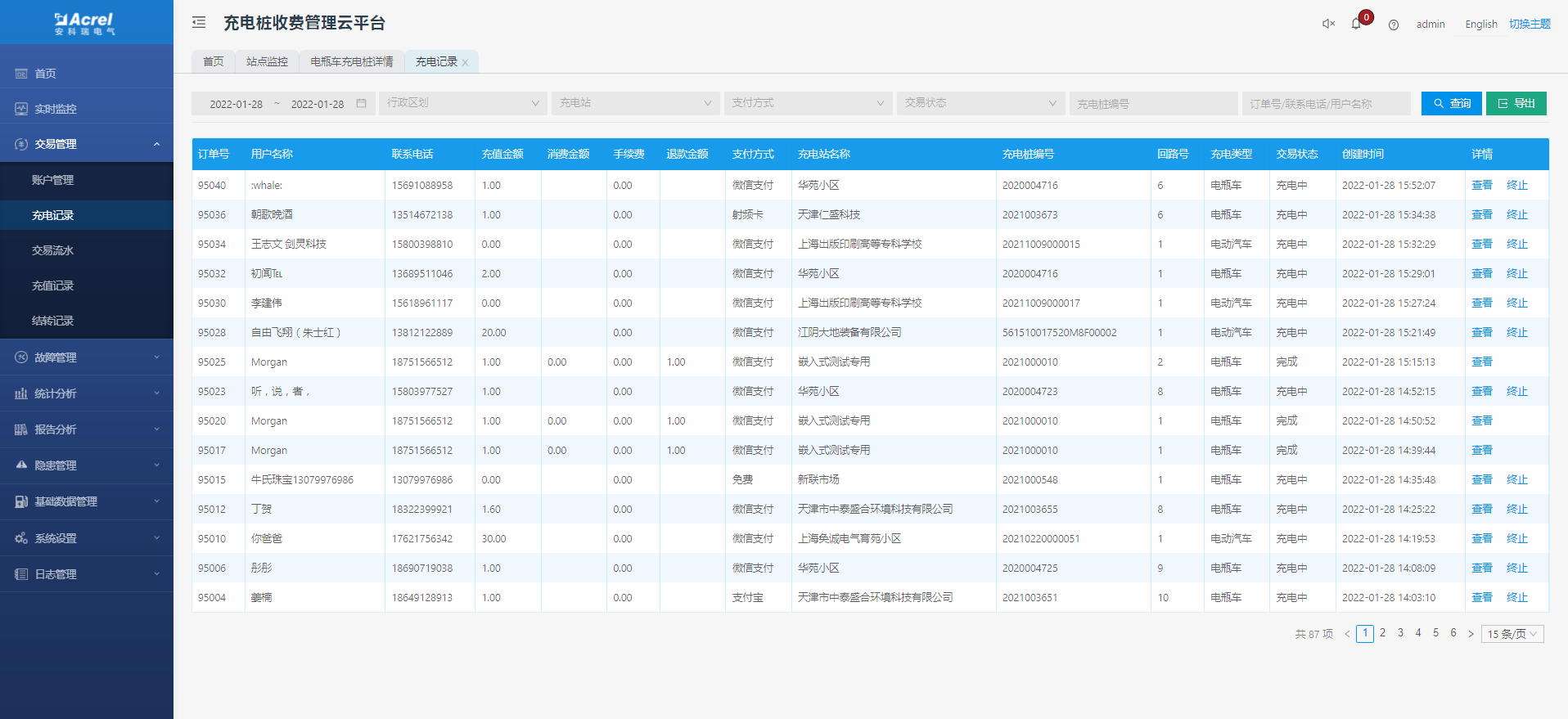Open the 交易状态 dropdown
This screenshot has height=719, width=1568.
point(980,103)
